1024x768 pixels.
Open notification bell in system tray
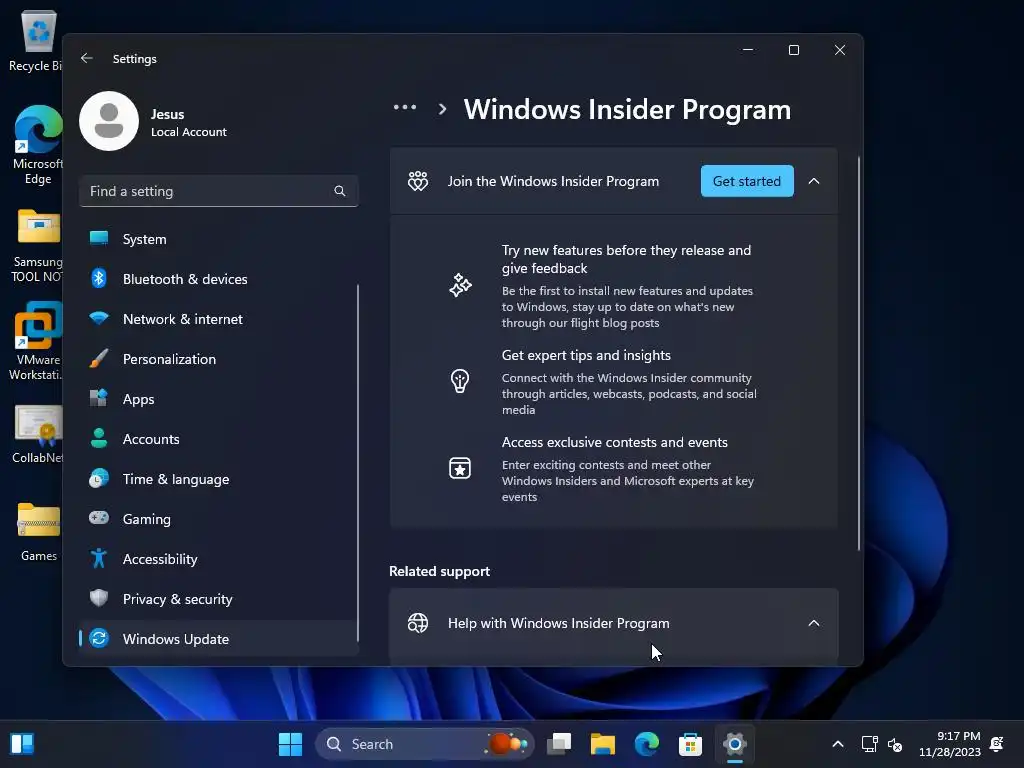(x=997, y=744)
